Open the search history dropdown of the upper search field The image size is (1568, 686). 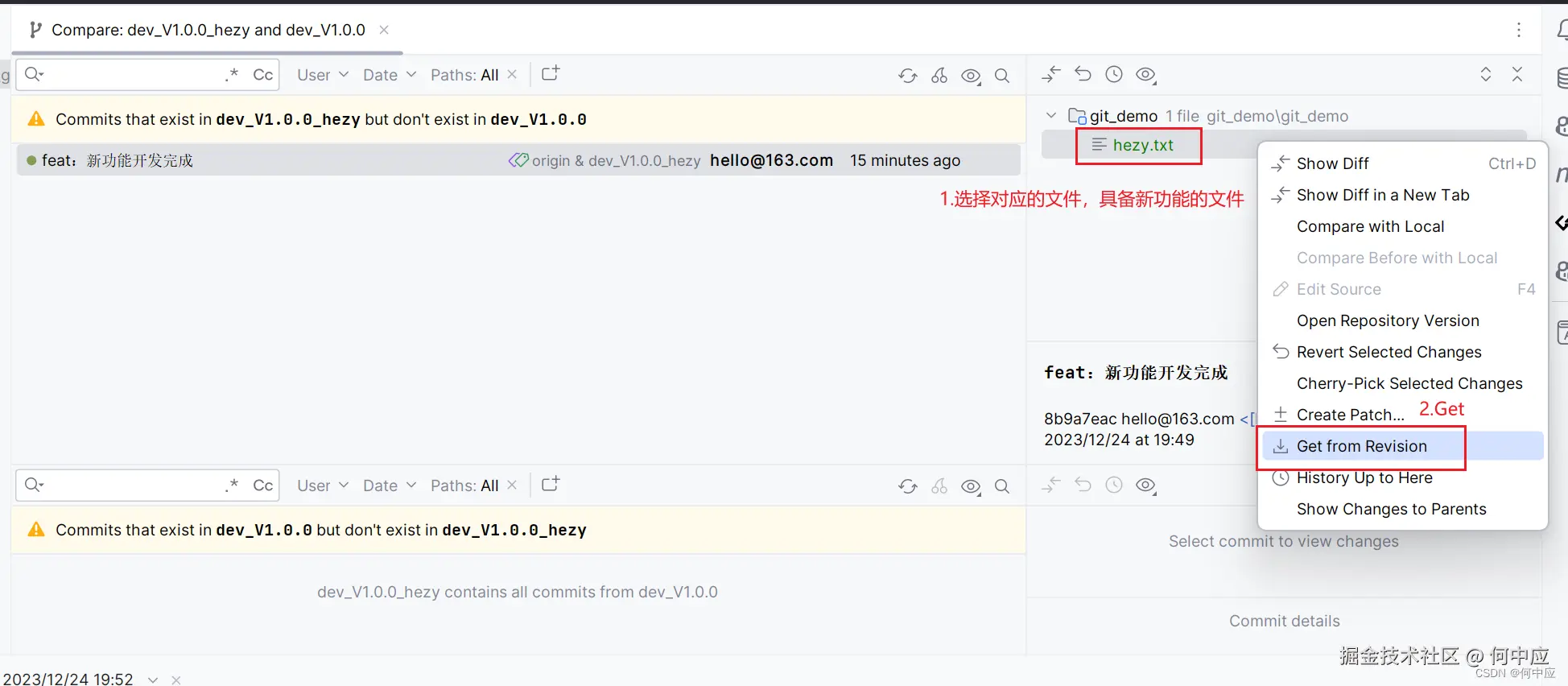35,75
